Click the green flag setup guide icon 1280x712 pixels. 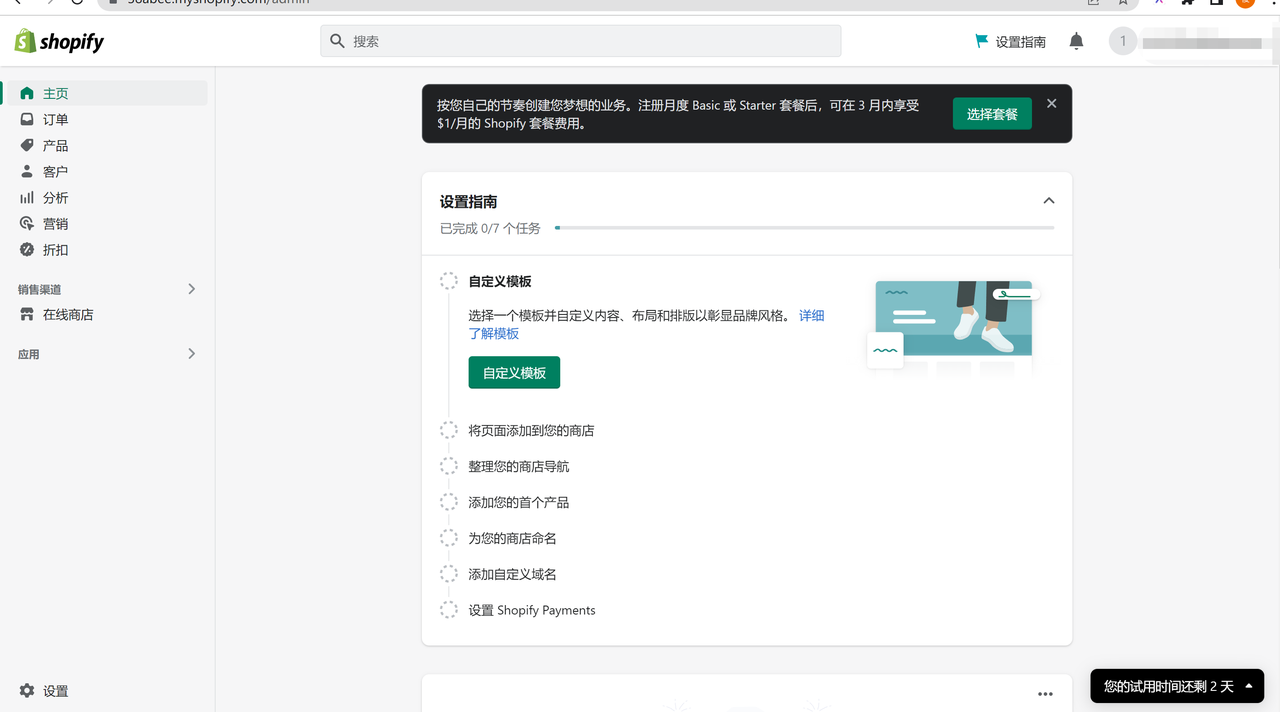[981, 41]
